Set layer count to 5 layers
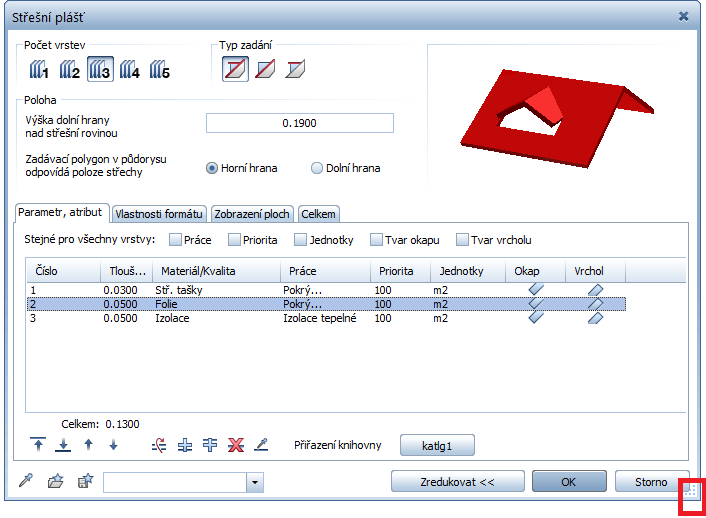 160,70
